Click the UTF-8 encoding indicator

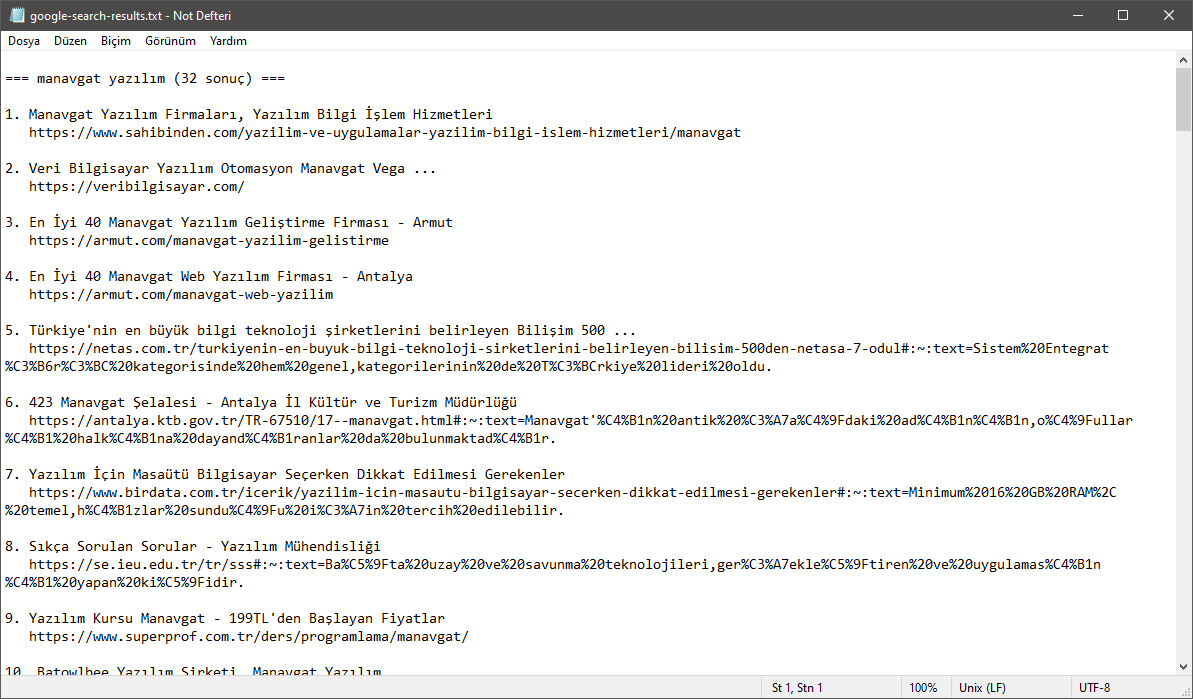[1094, 688]
